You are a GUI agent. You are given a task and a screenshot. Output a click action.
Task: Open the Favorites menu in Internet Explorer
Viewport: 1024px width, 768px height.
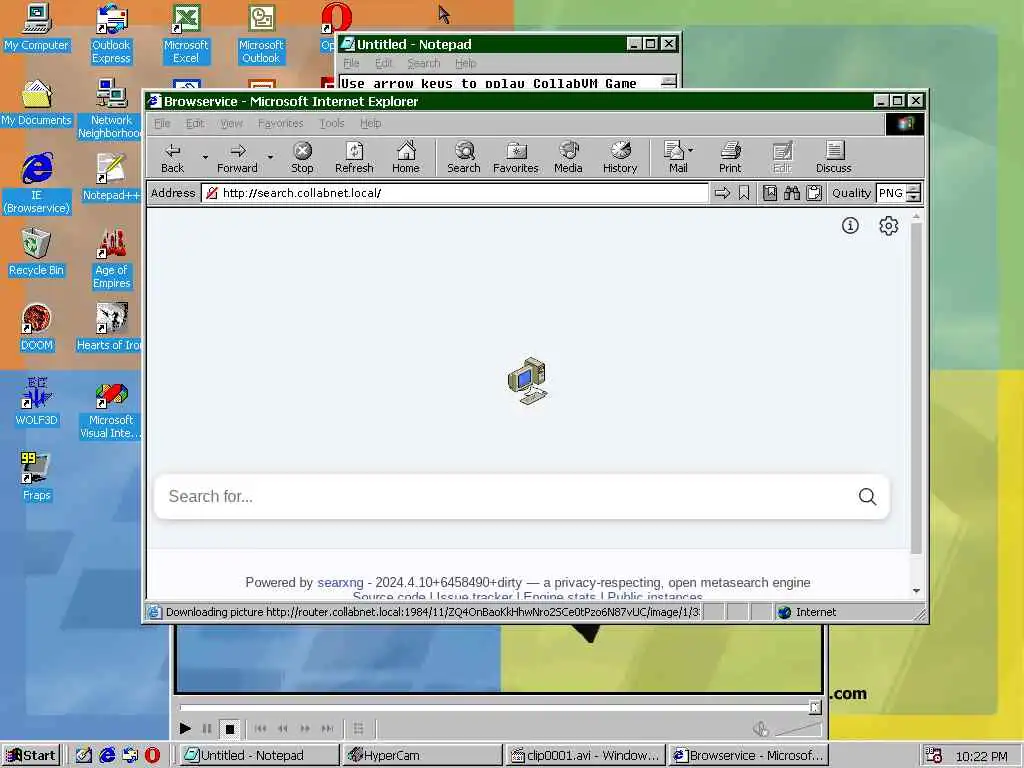280,123
